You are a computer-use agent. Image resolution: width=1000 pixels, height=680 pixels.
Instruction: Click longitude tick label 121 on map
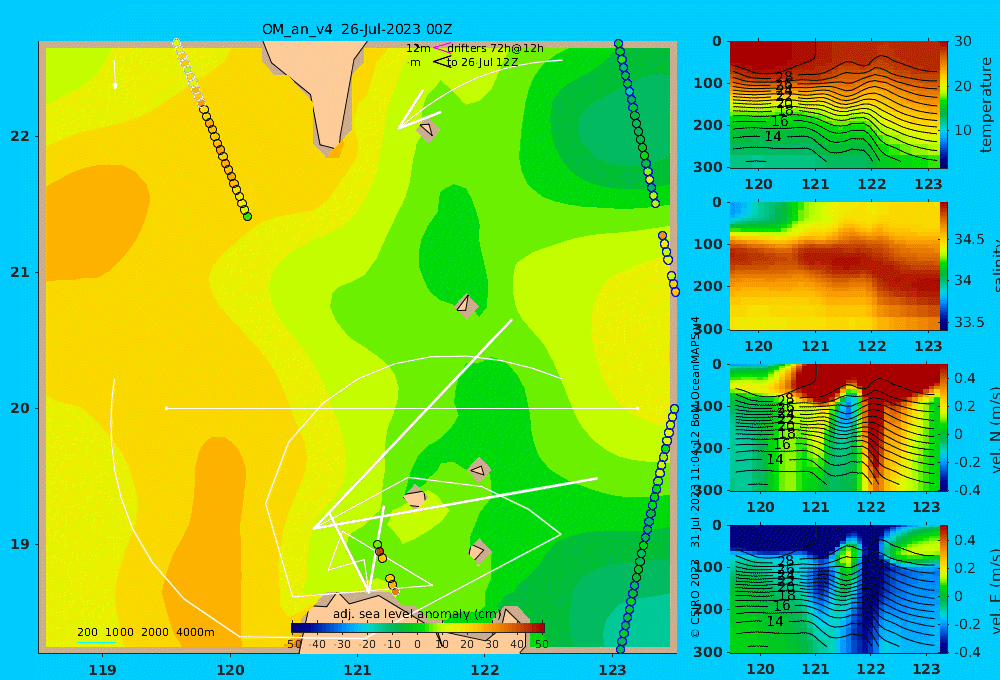(x=358, y=670)
